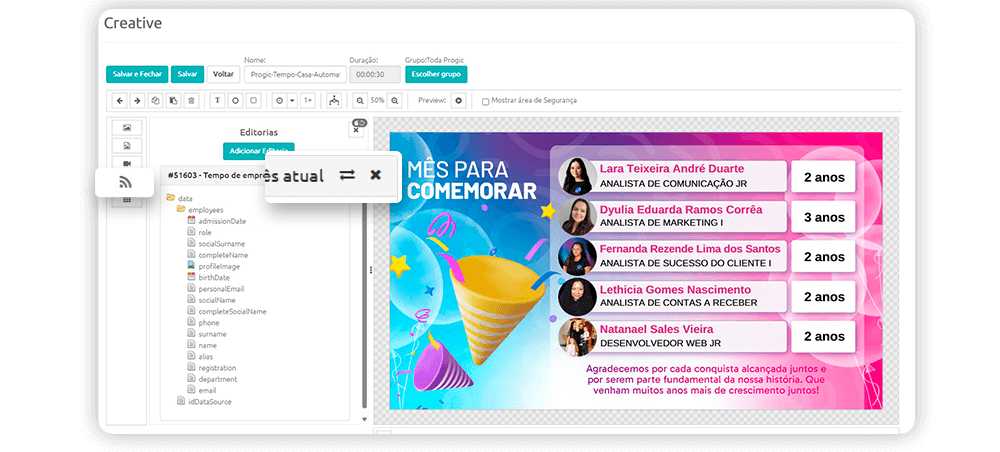Click the scroll down arrow below the tree
The width and height of the screenshot is (1000, 452).
click(364, 419)
